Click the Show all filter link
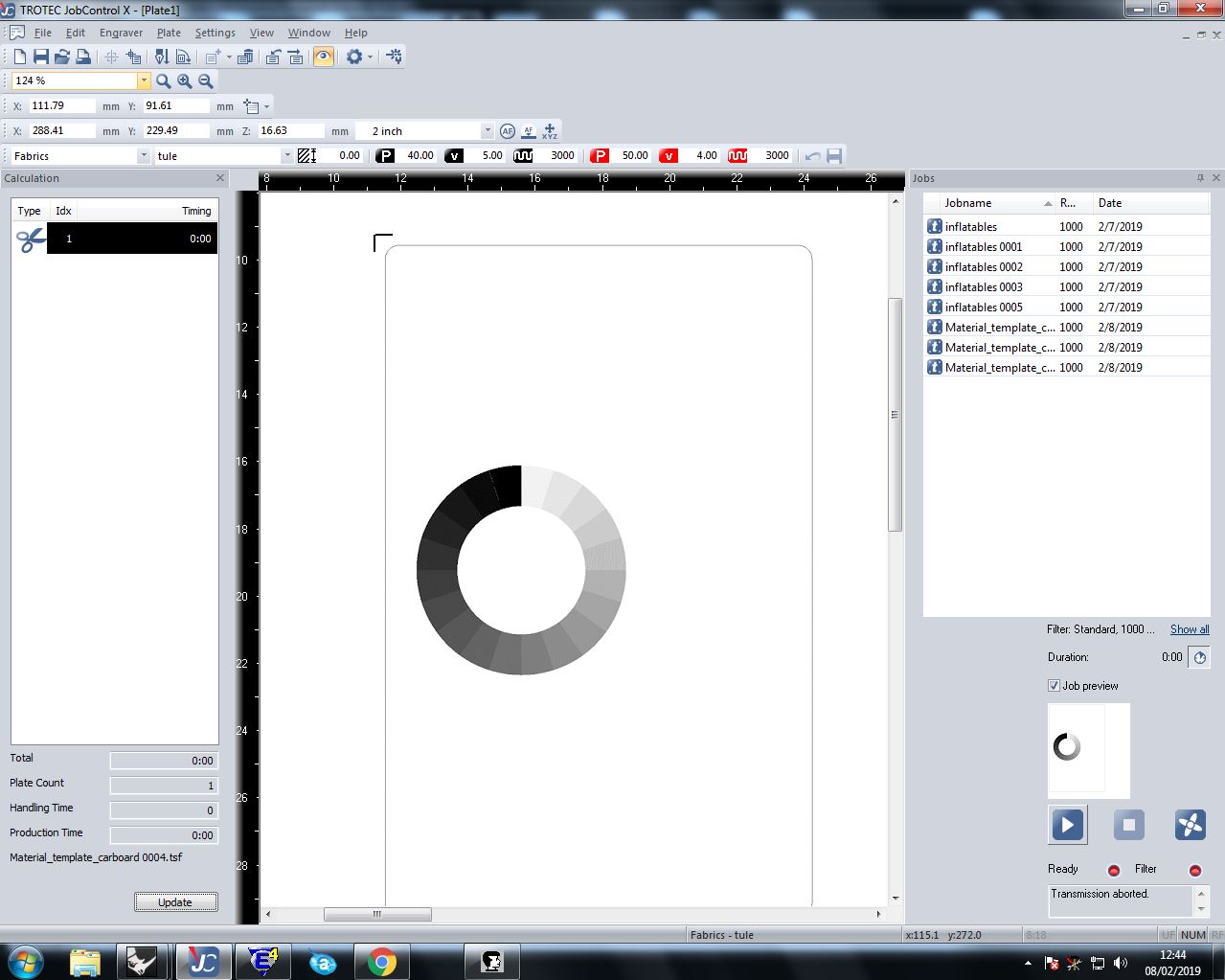 tap(1190, 629)
